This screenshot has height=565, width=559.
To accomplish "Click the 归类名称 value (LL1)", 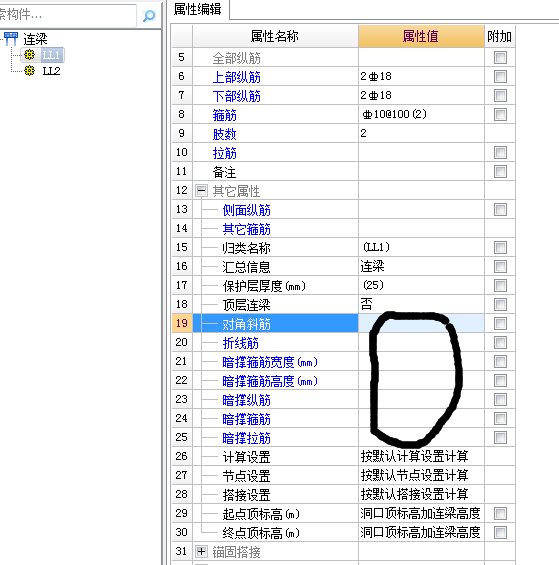I will click(421, 248).
